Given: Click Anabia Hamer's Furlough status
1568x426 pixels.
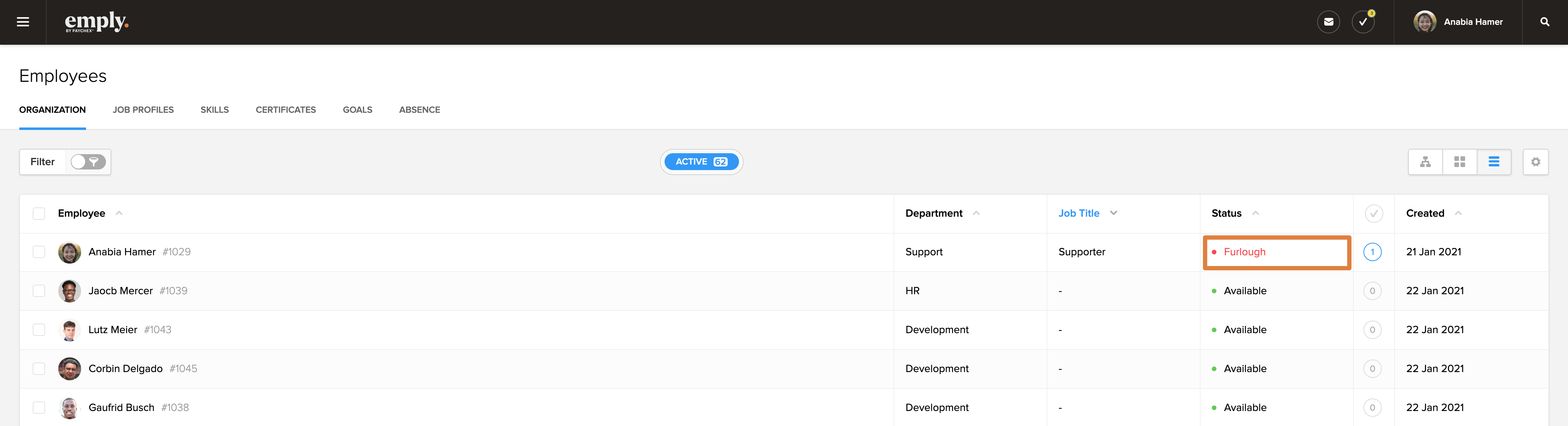Looking at the screenshot, I should (1244, 252).
